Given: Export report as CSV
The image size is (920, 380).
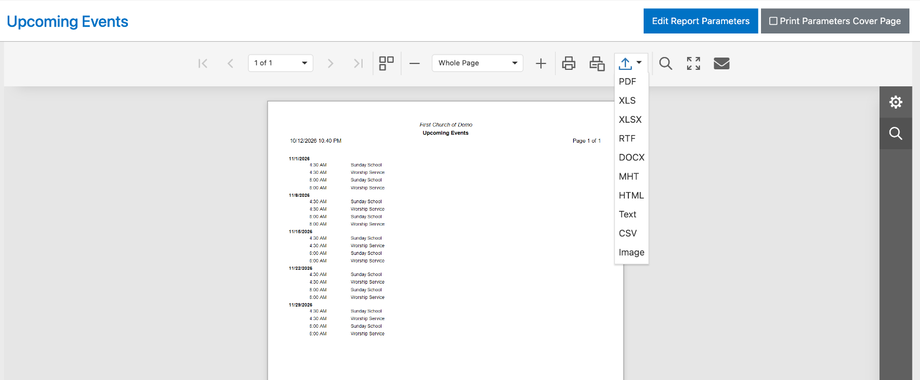Looking at the screenshot, I should [627, 233].
